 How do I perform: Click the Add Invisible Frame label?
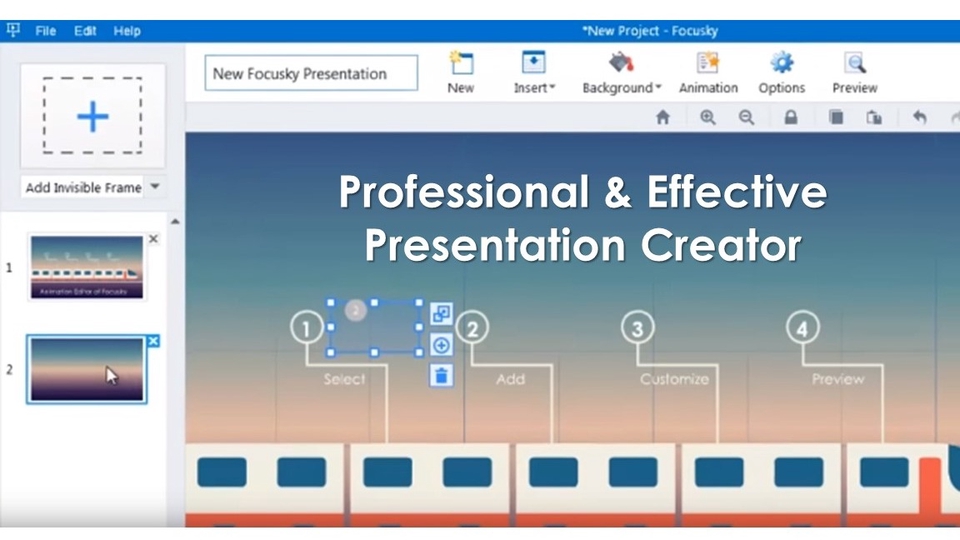83,187
